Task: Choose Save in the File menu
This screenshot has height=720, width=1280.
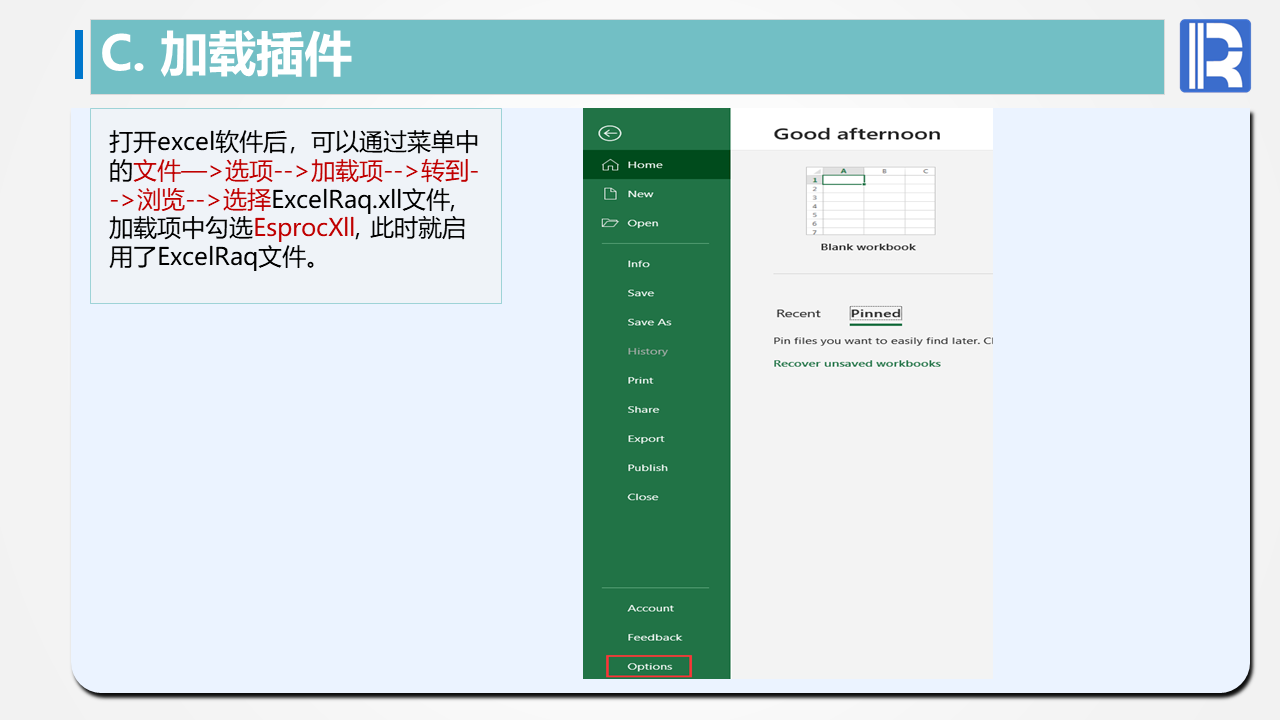Action: click(640, 293)
